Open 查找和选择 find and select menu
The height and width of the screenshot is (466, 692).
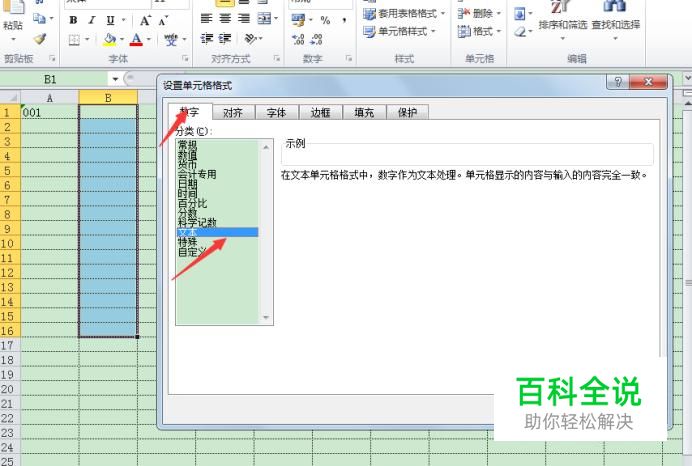[x=616, y=21]
